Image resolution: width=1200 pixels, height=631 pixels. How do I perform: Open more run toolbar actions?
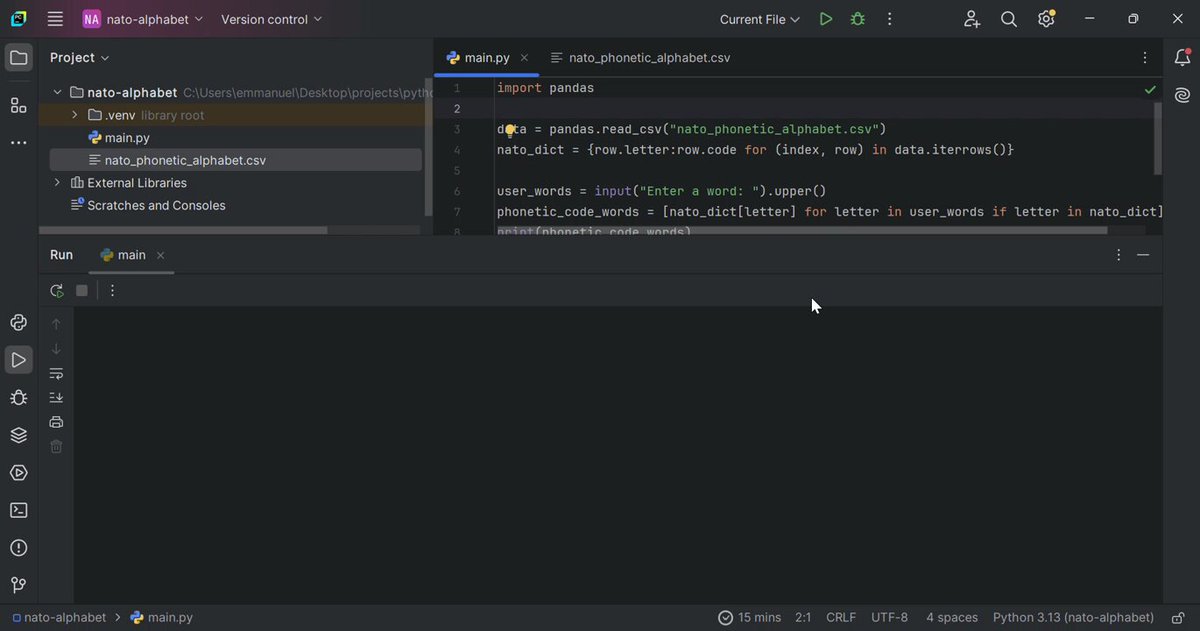pyautogui.click(x=112, y=291)
